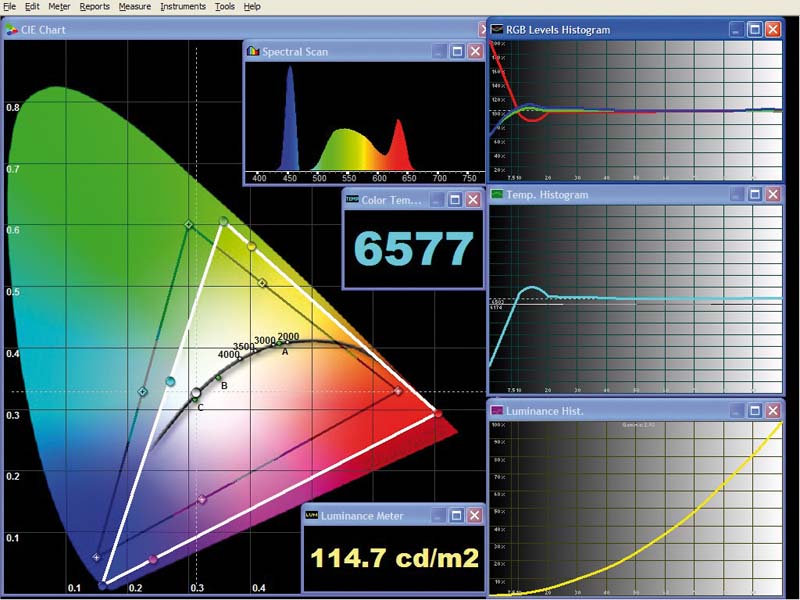Close the Luminance Meter window
This screenshot has height=600, width=800.
pos(474,515)
